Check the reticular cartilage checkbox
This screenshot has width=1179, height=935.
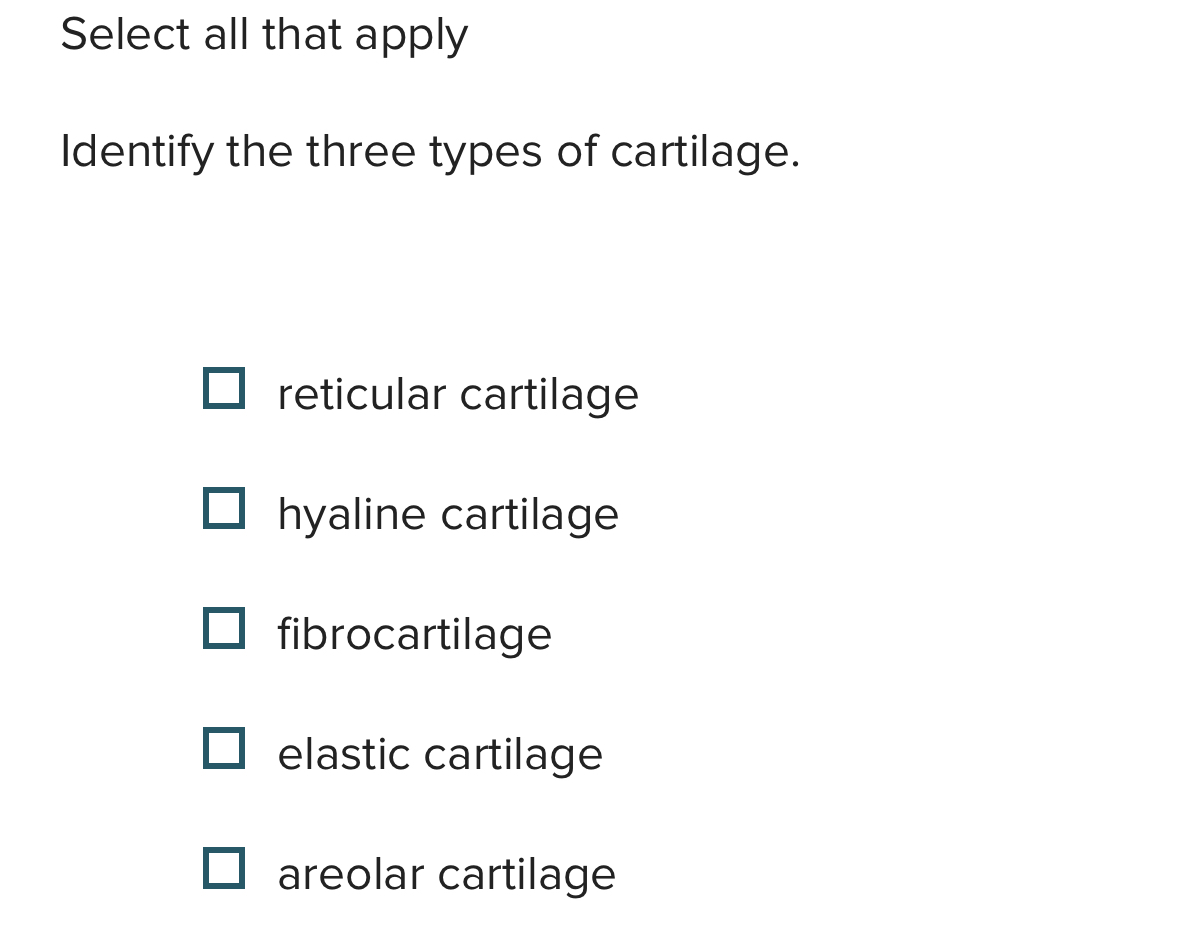click(x=225, y=389)
